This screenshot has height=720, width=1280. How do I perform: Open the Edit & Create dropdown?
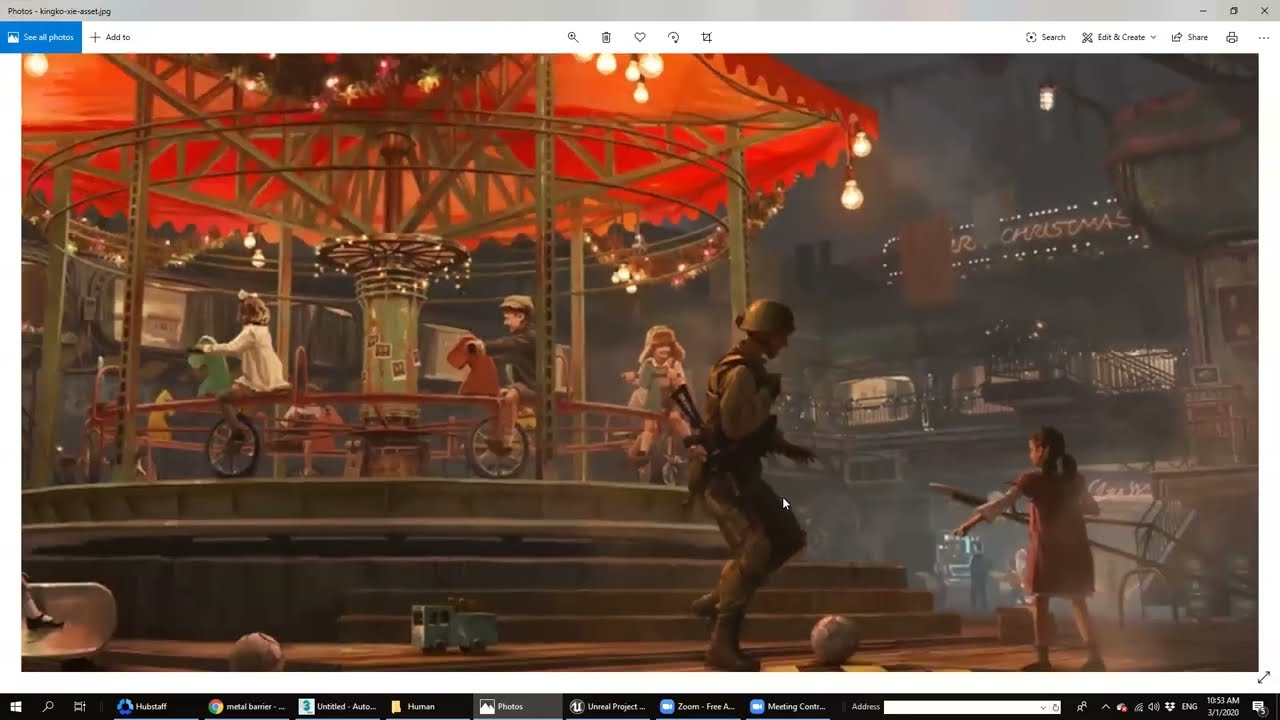pos(1118,37)
